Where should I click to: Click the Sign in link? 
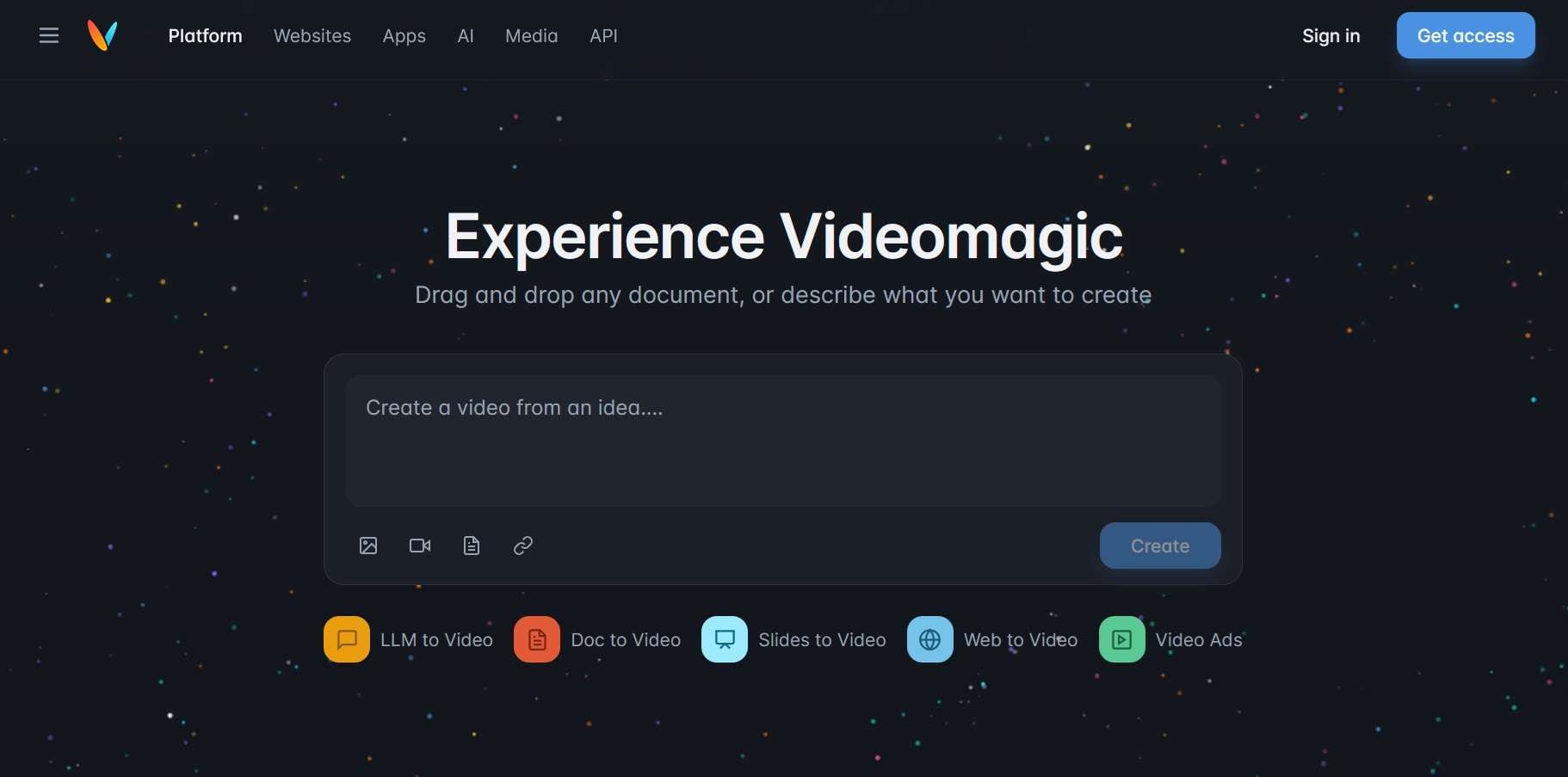click(1330, 35)
